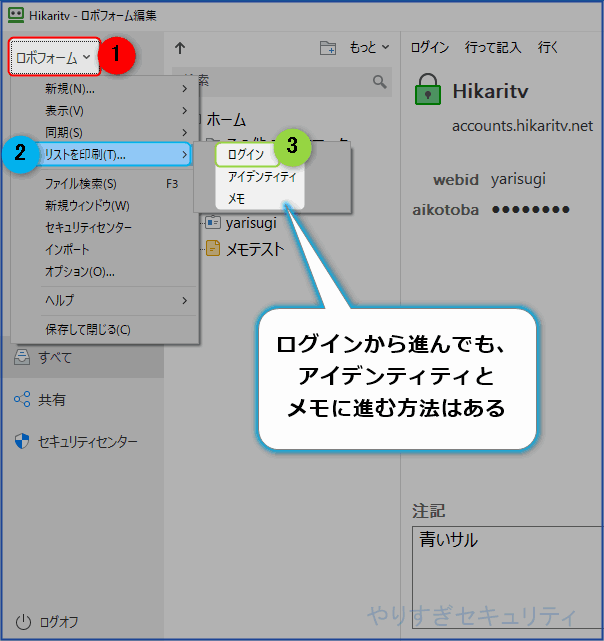Select ログイン in print list submenu
Viewport: 604px width, 641px height.
(x=246, y=155)
